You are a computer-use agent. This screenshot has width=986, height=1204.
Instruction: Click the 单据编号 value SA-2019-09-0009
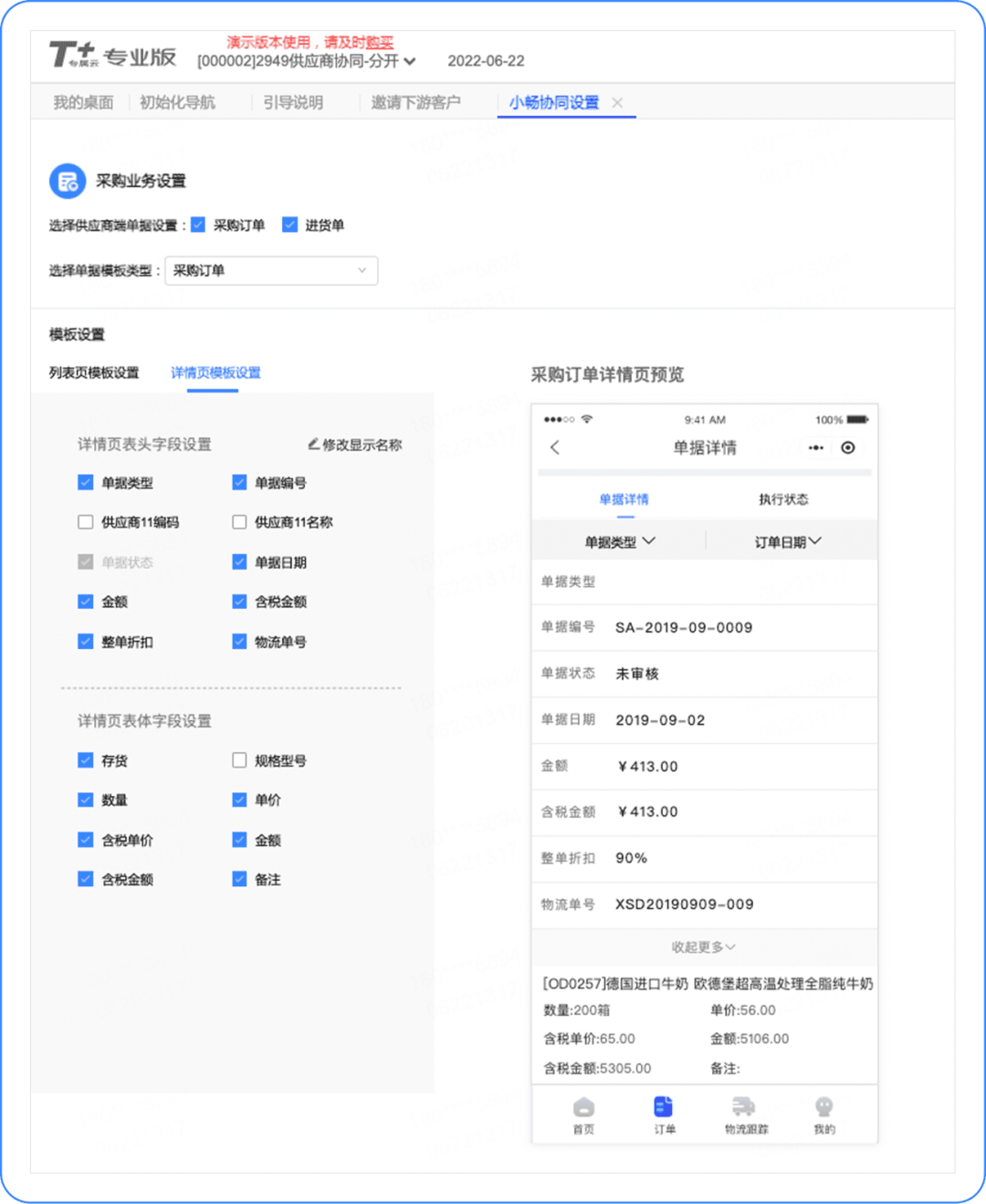(684, 627)
